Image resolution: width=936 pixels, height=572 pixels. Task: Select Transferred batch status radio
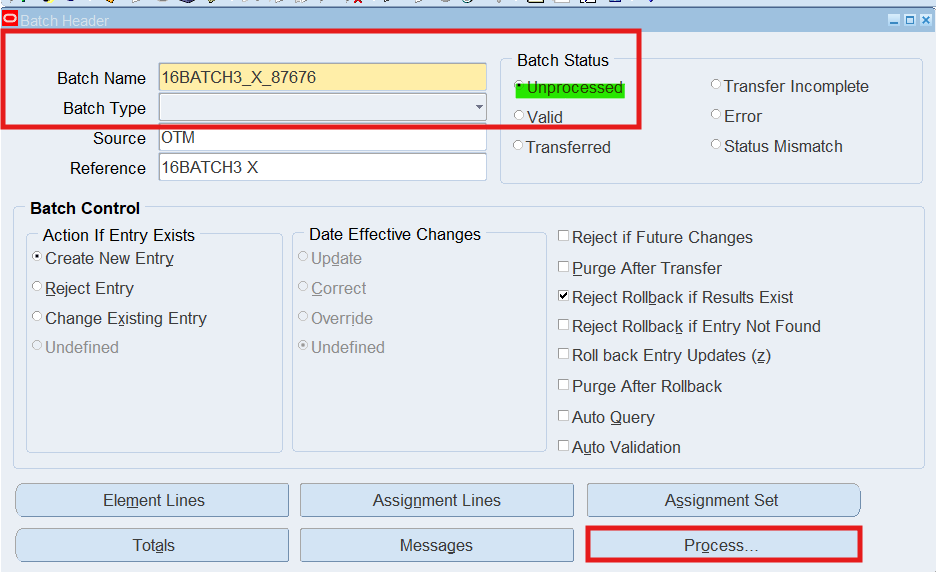tap(518, 146)
